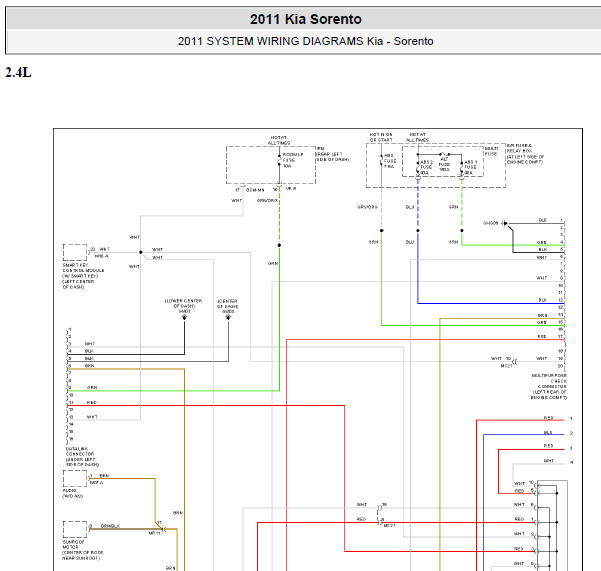Click 'I/P fuse & relay box' location label
The height and width of the screenshot is (571, 601).
coord(525,154)
